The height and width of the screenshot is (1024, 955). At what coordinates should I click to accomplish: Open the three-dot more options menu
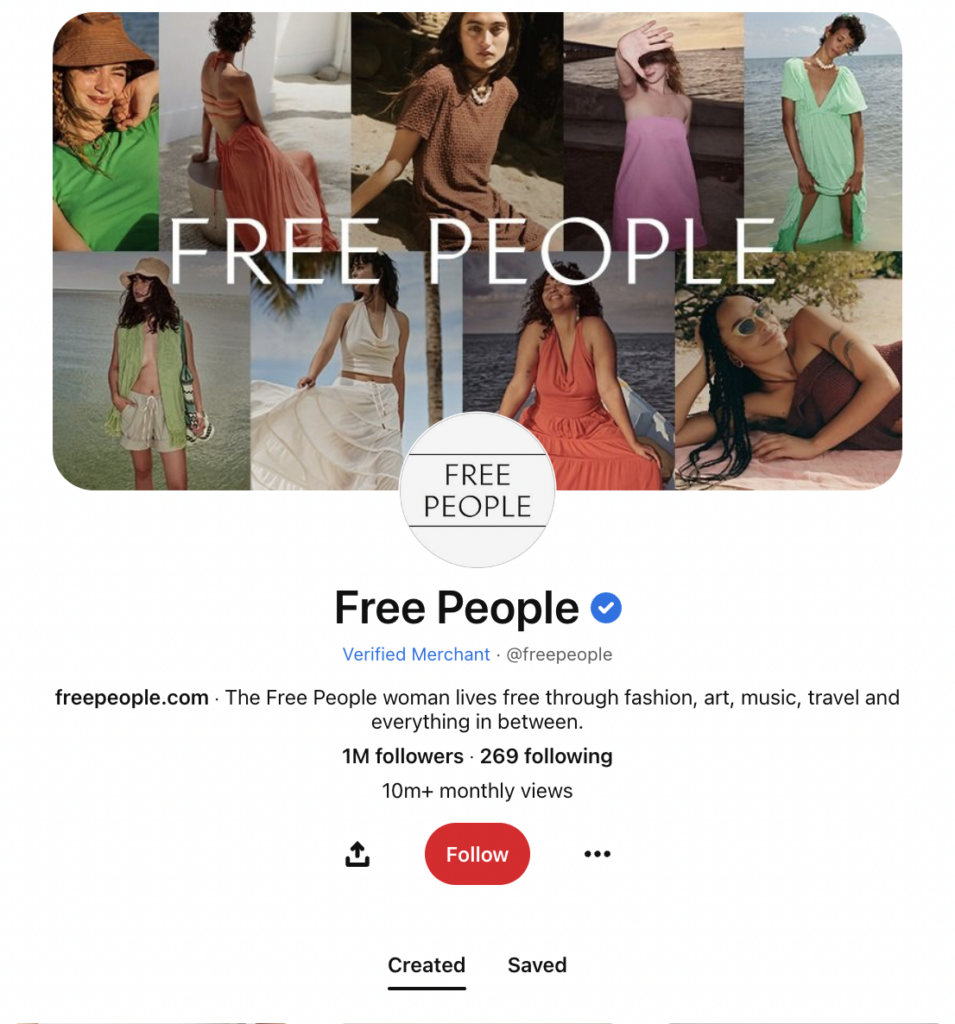tap(597, 854)
